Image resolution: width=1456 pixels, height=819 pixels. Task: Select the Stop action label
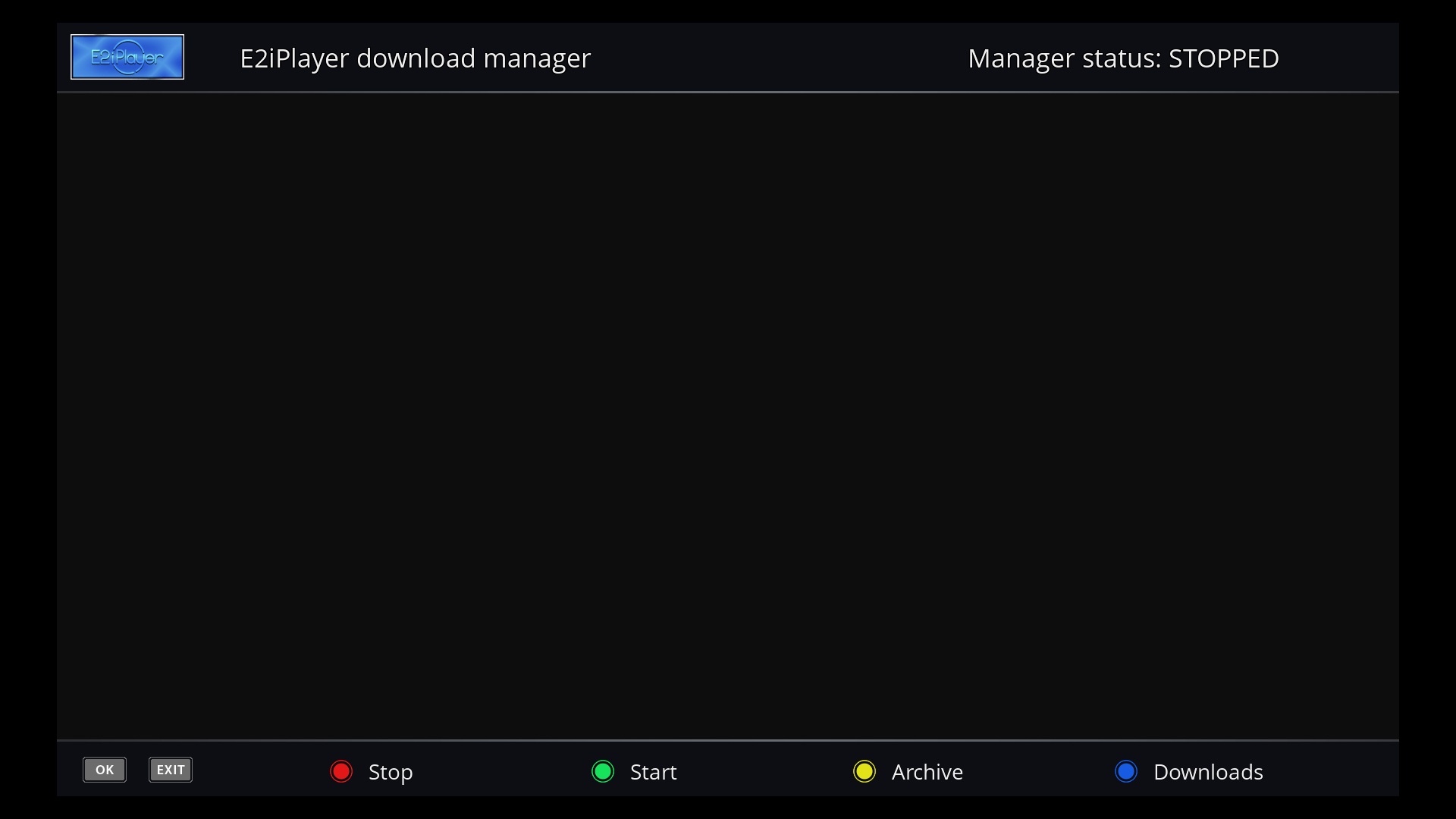point(391,772)
